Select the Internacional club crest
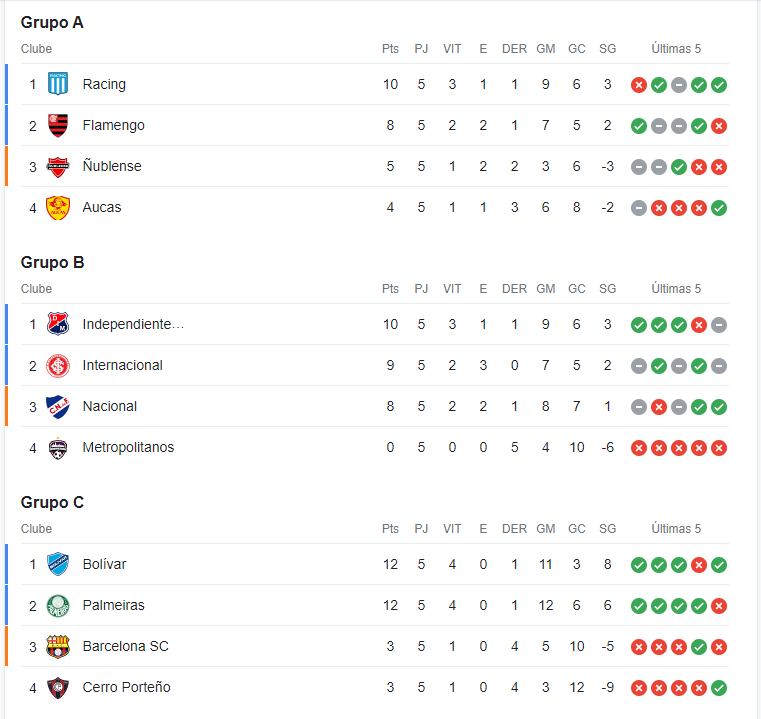 pos(58,366)
